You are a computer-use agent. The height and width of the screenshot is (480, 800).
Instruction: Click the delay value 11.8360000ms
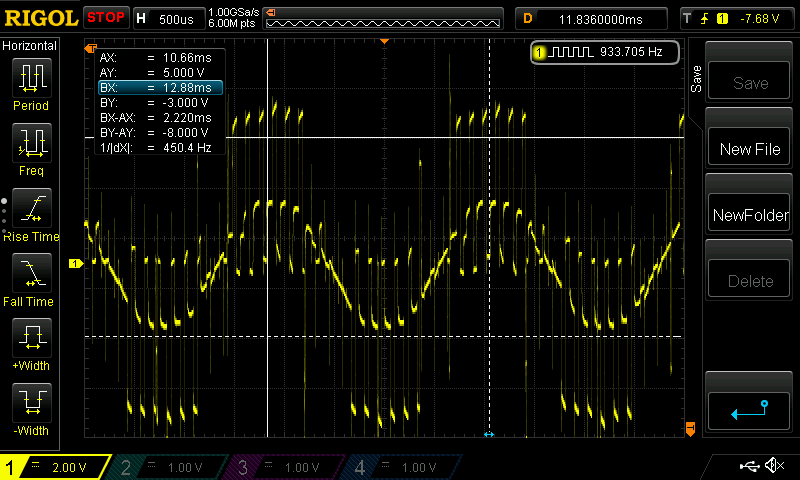pyautogui.click(x=601, y=19)
